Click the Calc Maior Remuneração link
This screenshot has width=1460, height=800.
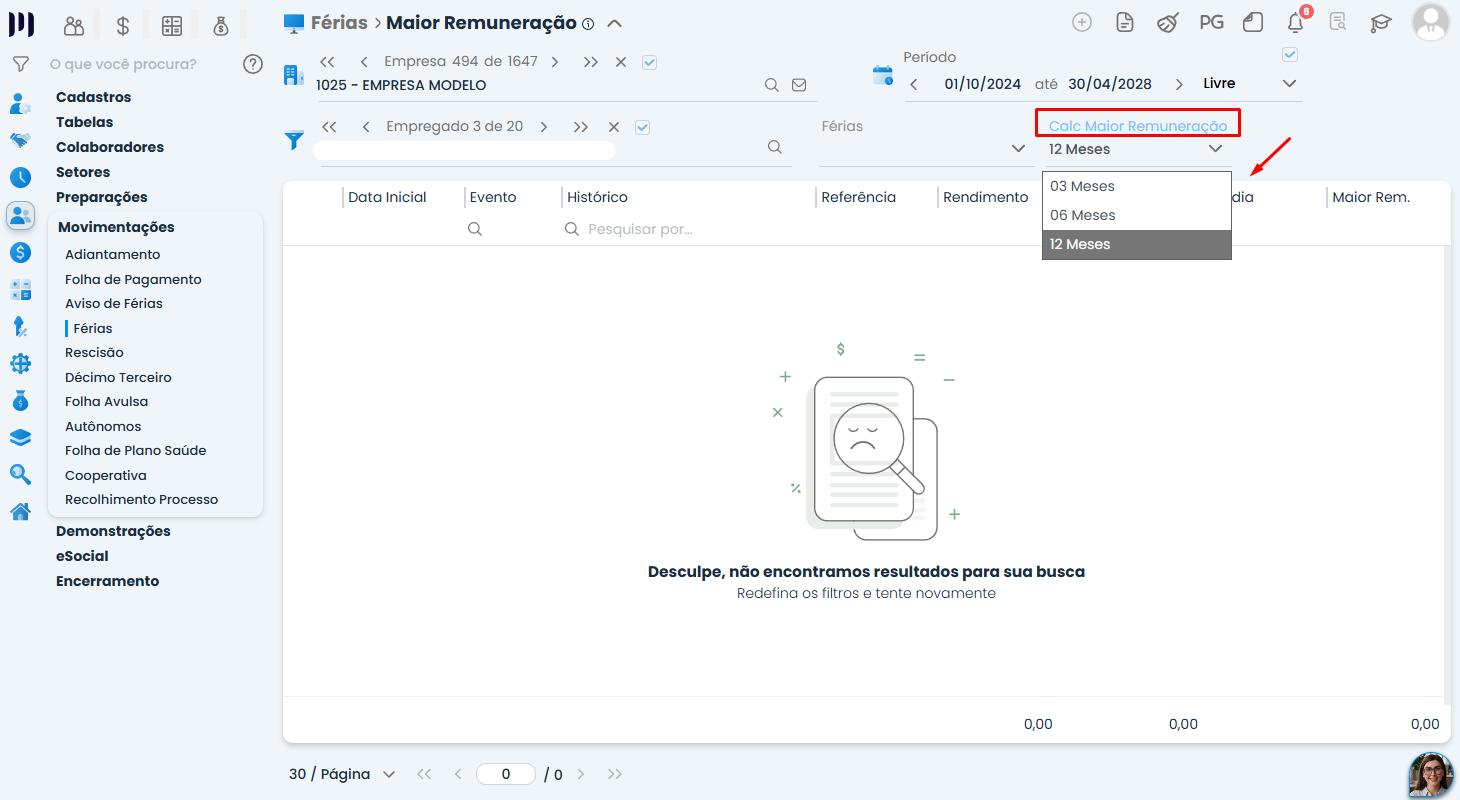[1138, 126]
